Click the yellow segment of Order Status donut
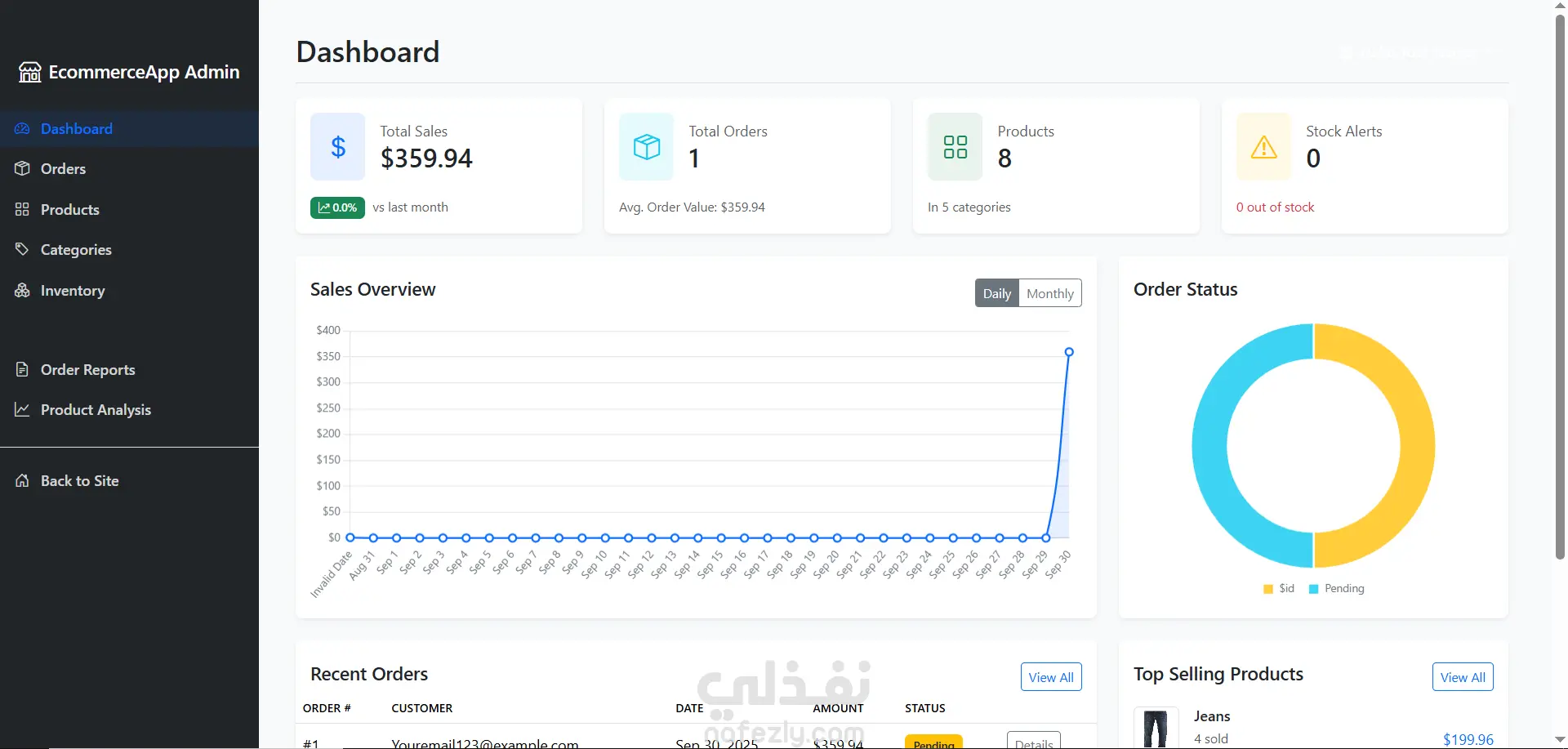Screen dimensions: 1568x749 (1416, 446)
